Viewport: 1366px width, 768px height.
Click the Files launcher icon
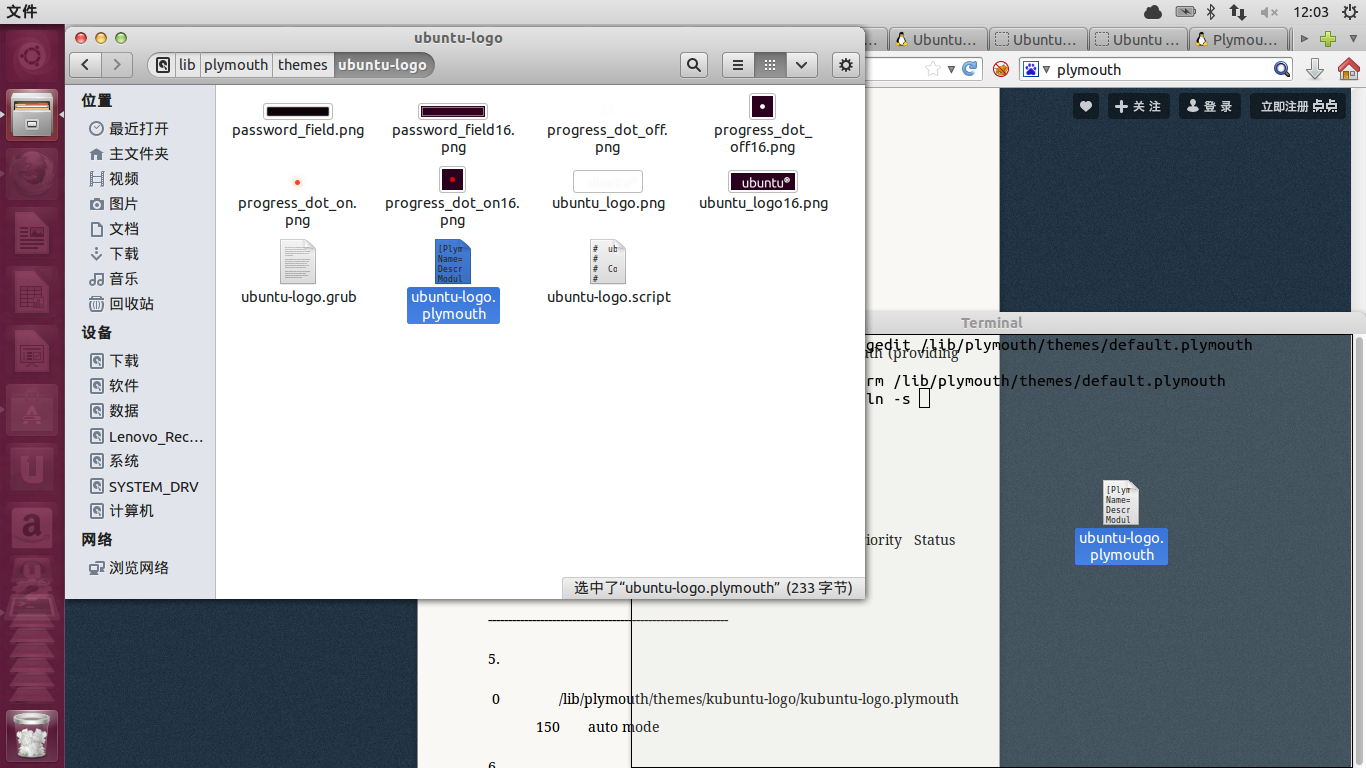point(32,116)
